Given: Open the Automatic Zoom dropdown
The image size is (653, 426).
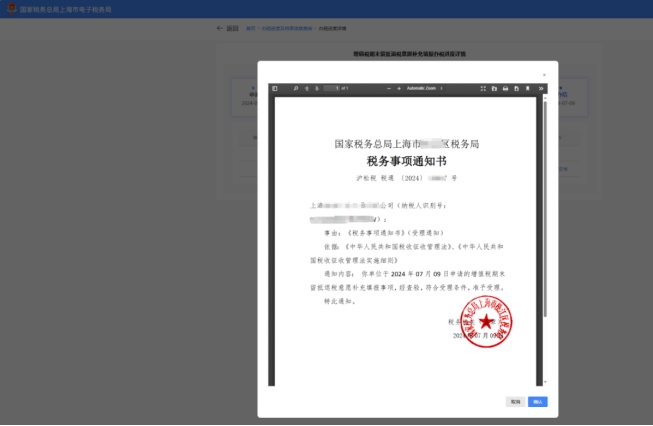Looking at the screenshot, I should pos(424,88).
